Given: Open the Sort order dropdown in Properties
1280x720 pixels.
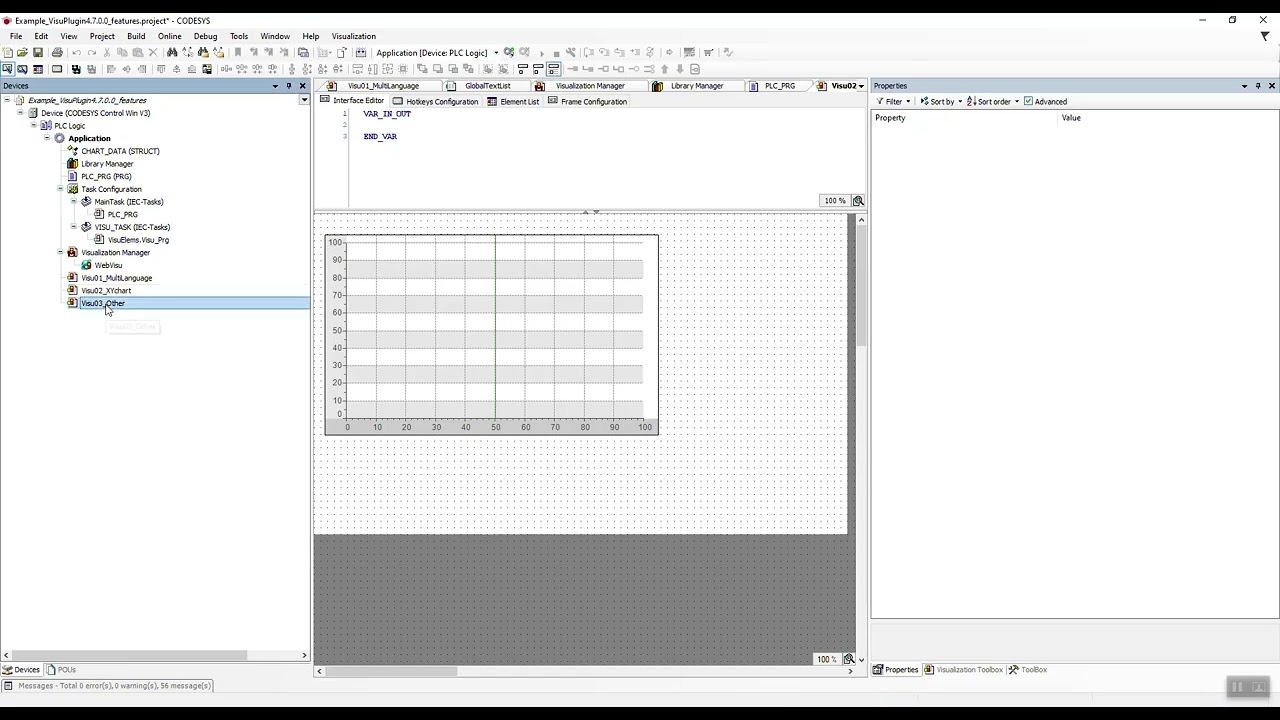Looking at the screenshot, I should coord(993,101).
